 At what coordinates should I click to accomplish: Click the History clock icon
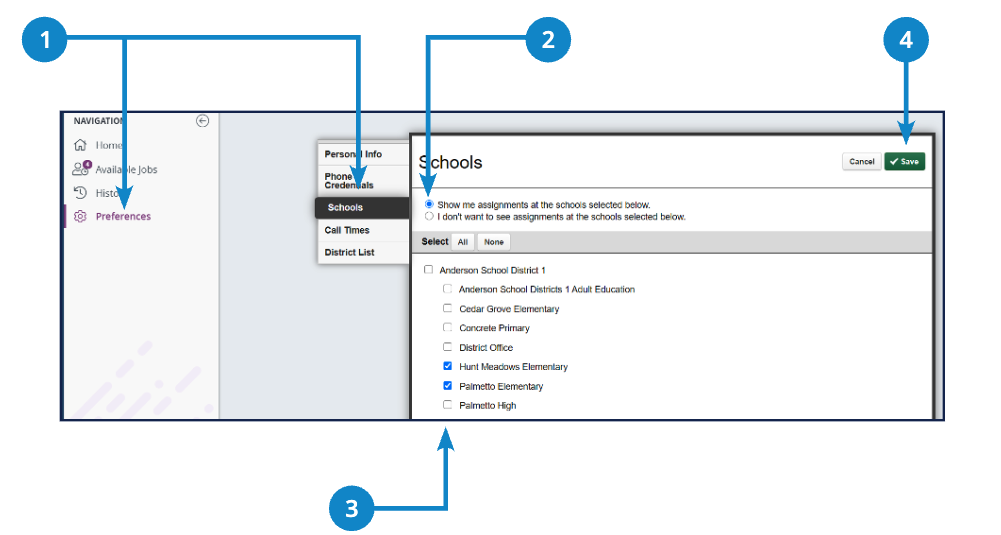80,192
